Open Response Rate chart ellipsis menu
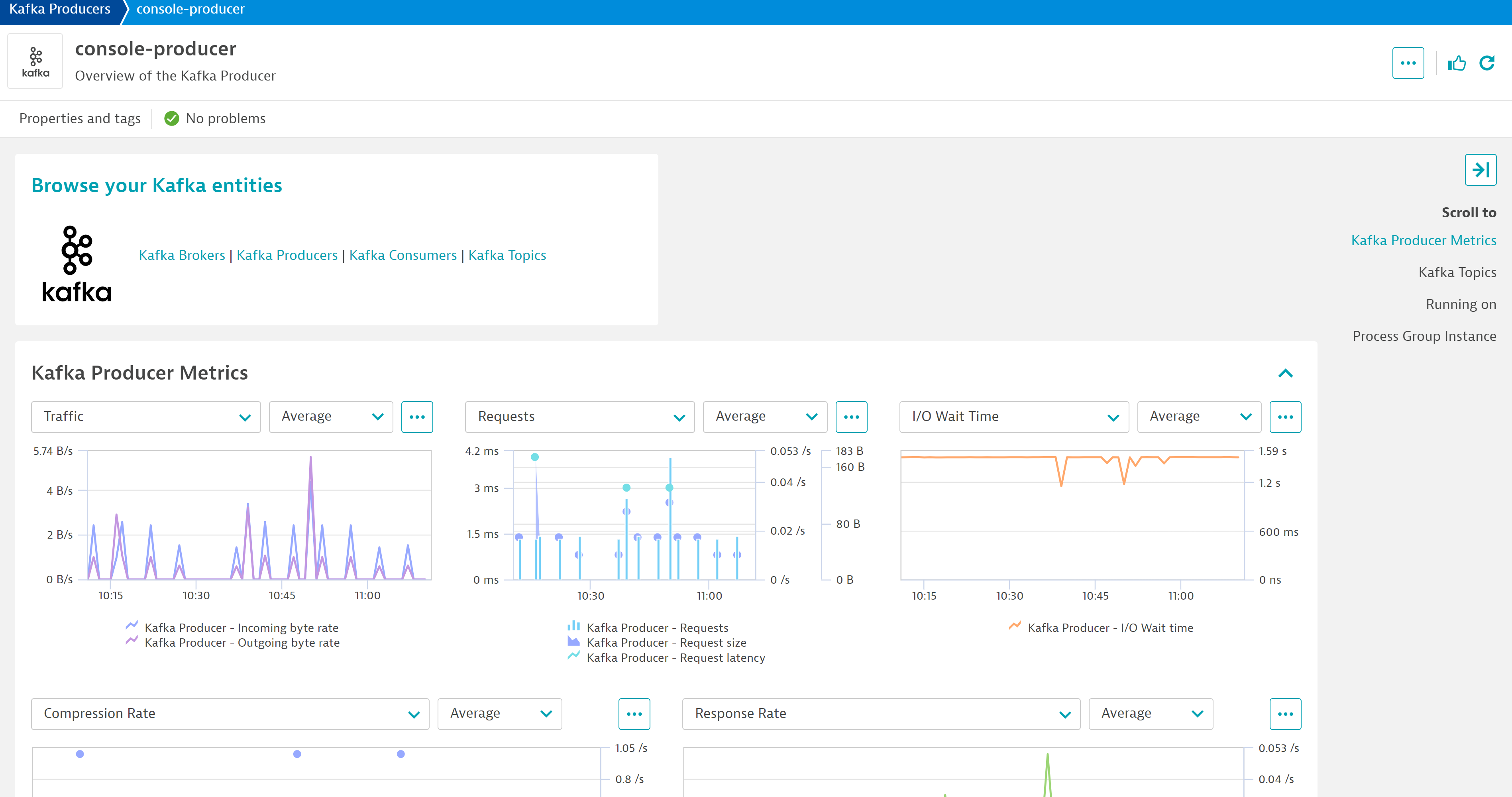 tap(1285, 714)
